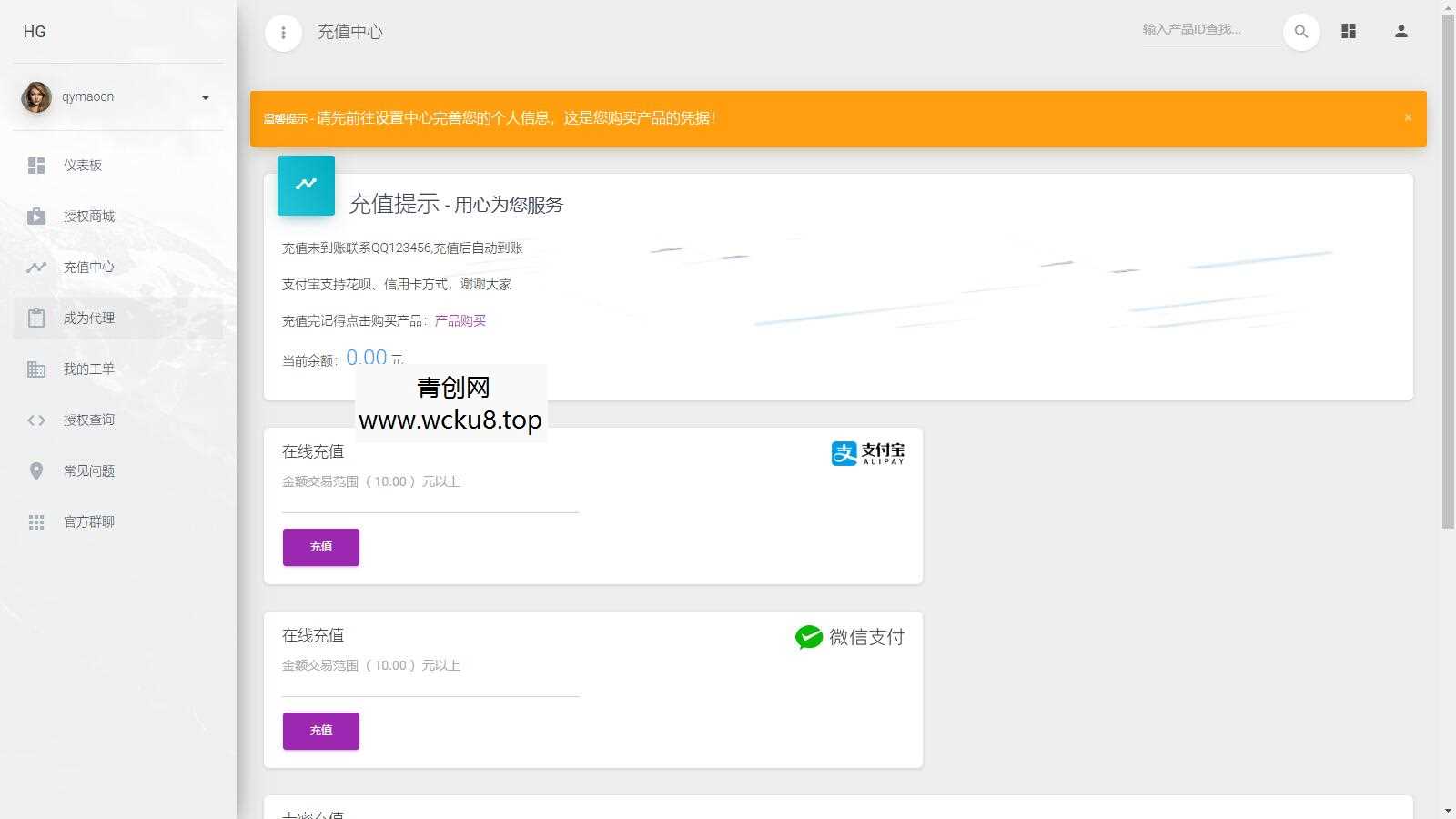Dismiss the orange reminder banner

coord(1407,117)
